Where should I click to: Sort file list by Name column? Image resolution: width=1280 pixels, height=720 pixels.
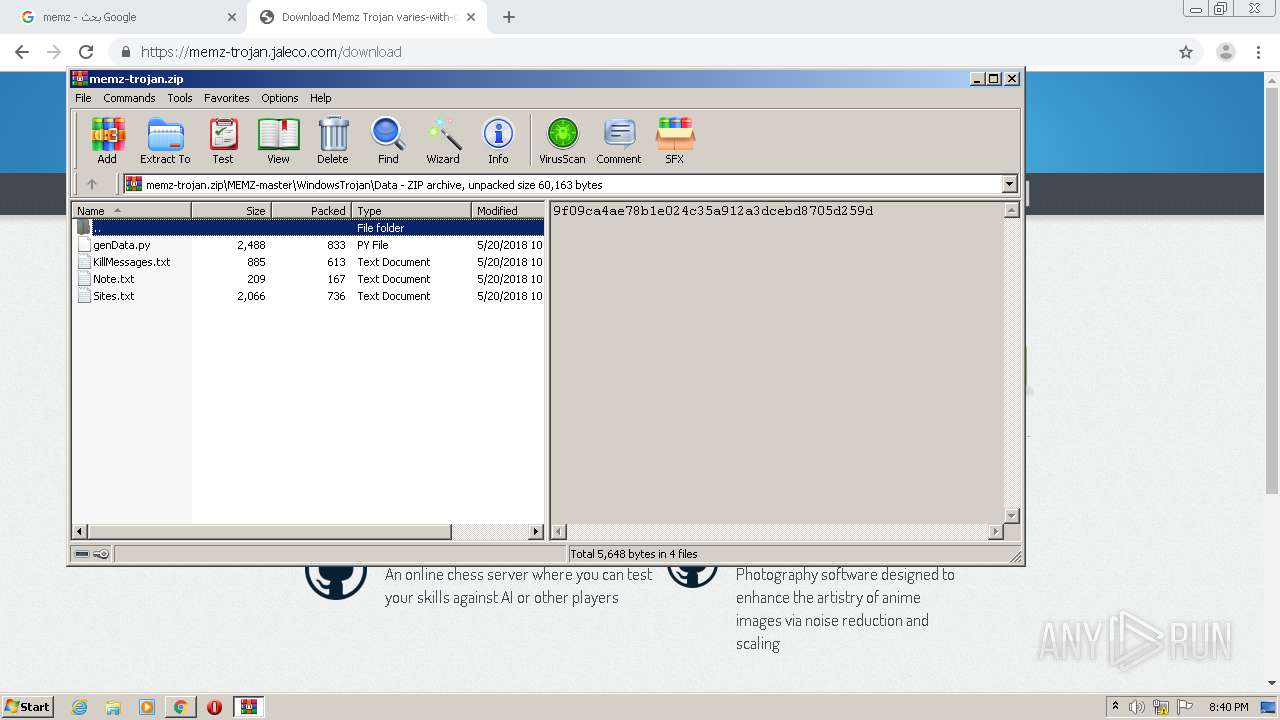[131, 211]
